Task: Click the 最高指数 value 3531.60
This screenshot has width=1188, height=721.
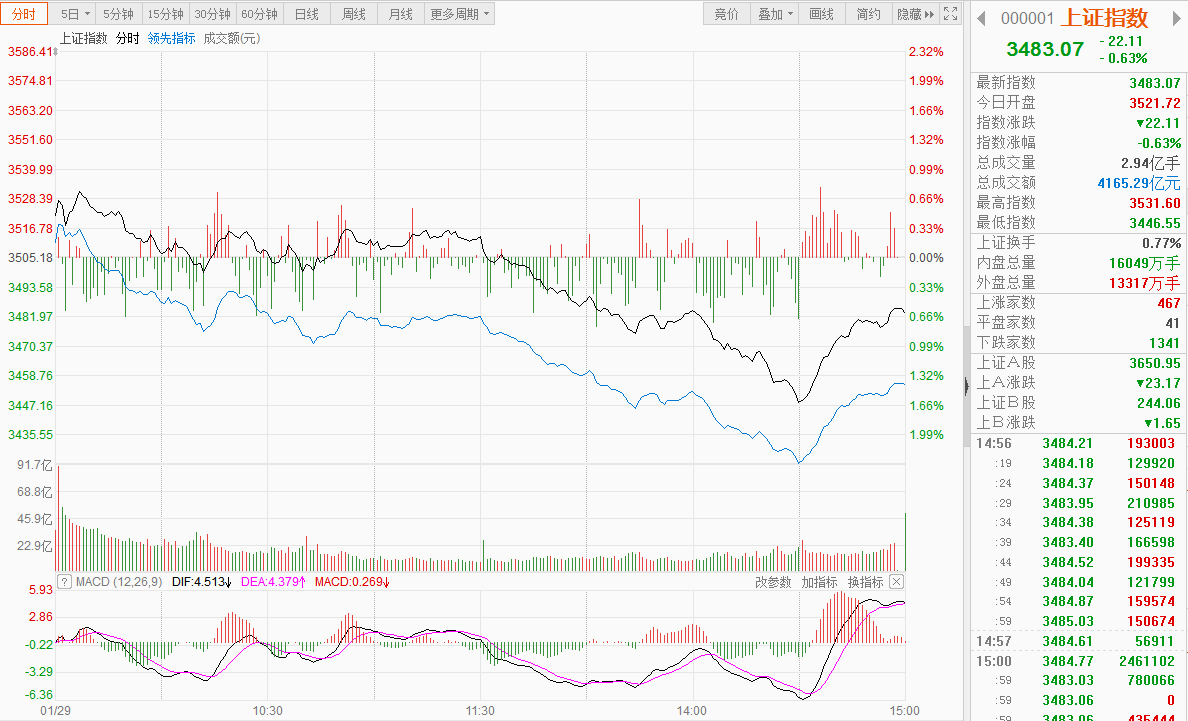Action: 1155,203
